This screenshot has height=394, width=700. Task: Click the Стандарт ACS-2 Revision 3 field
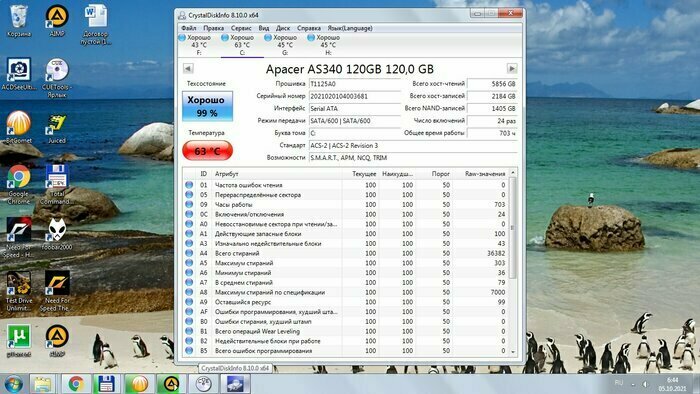(x=413, y=145)
